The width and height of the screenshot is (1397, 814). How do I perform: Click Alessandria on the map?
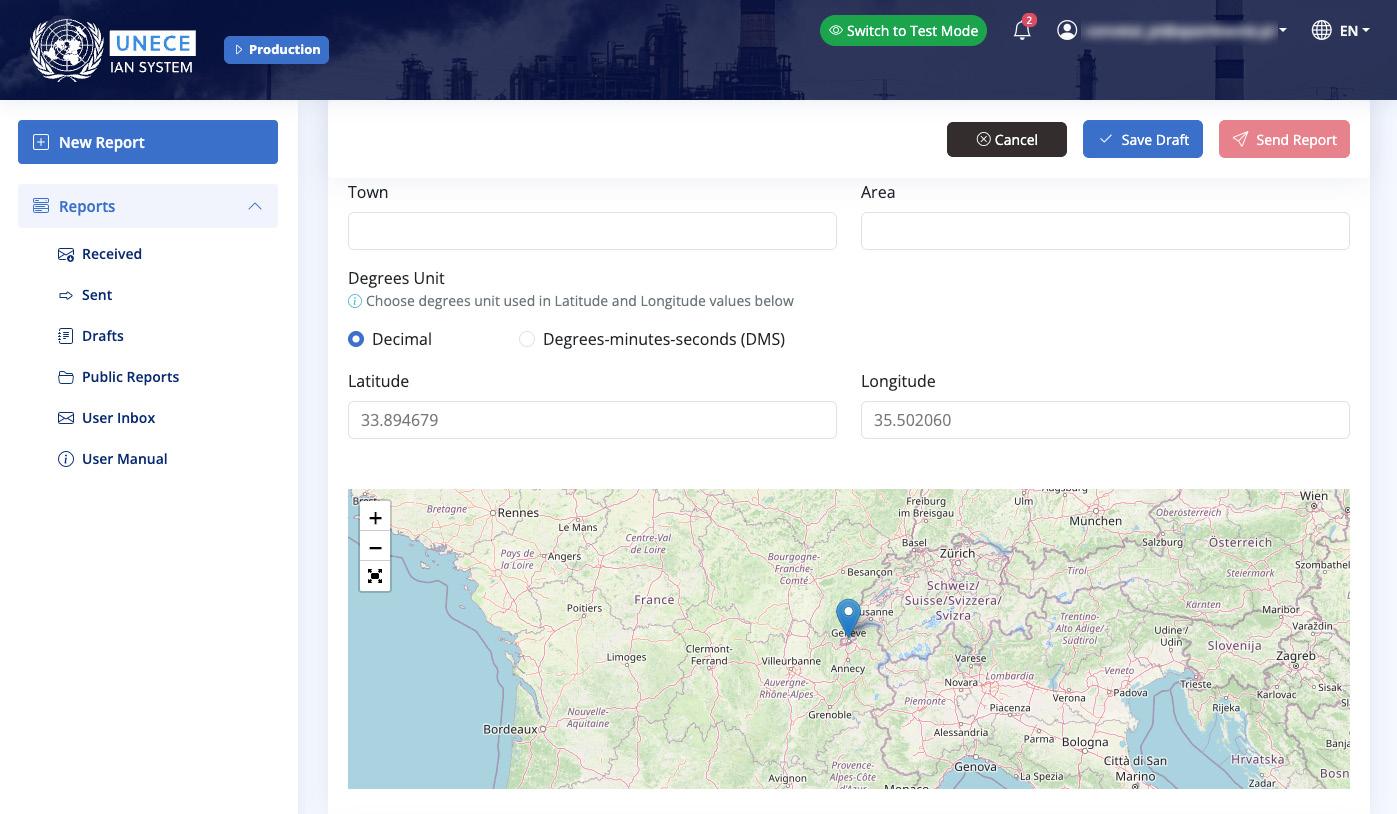pyautogui.click(x=961, y=732)
